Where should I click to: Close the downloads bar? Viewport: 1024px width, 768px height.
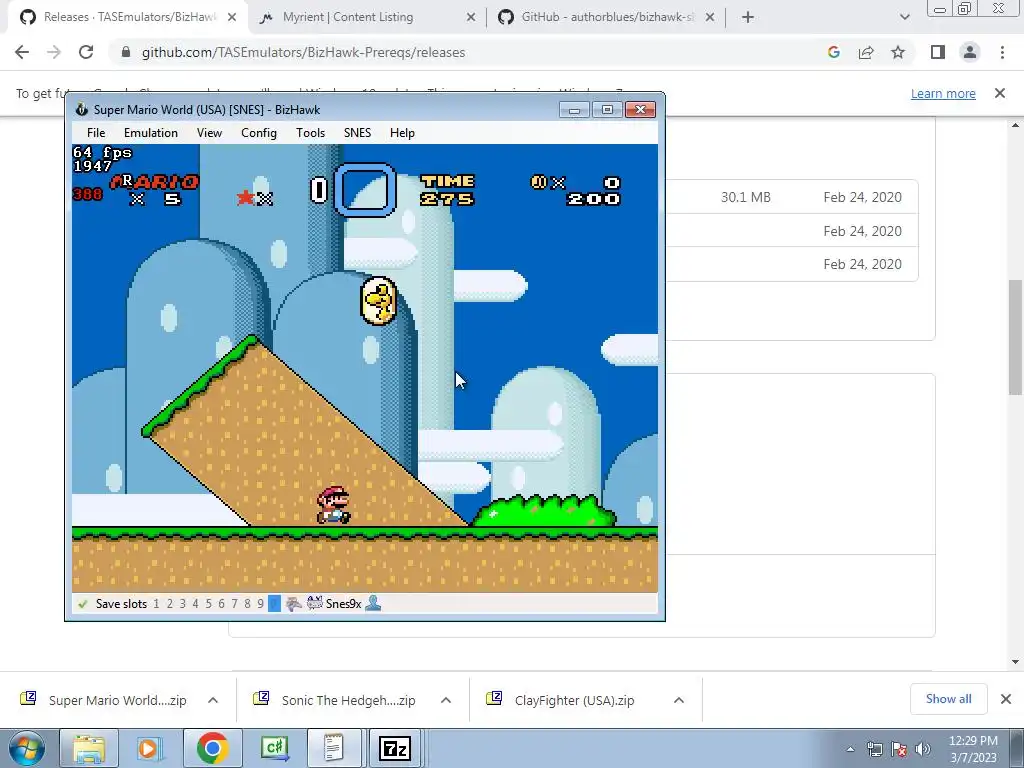click(x=1006, y=699)
